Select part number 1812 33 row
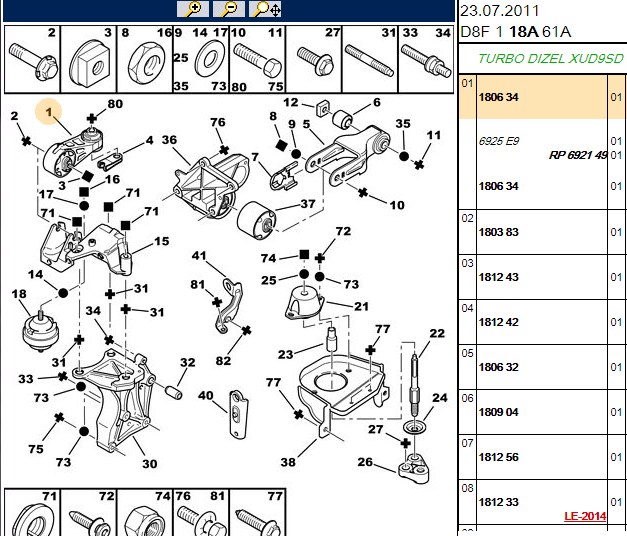This screenshot has height=536, width=627. point(543,502)
